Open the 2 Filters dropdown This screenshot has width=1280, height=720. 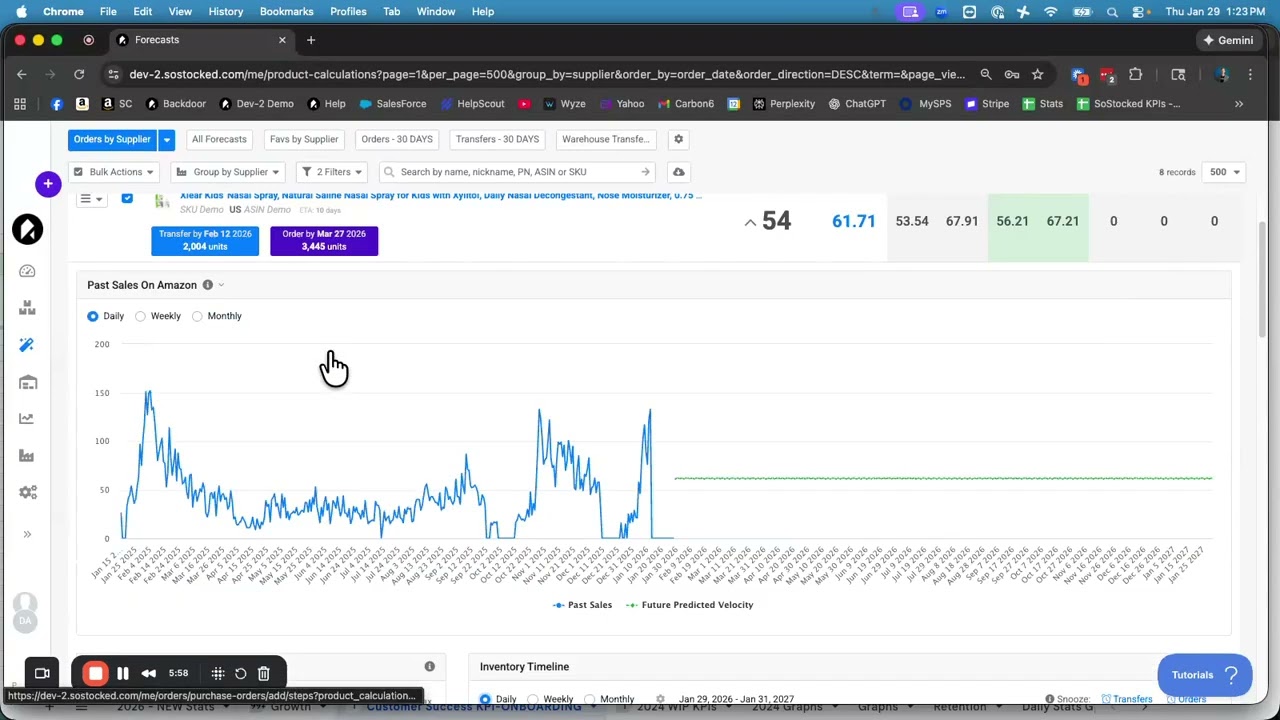pos(332,172)
